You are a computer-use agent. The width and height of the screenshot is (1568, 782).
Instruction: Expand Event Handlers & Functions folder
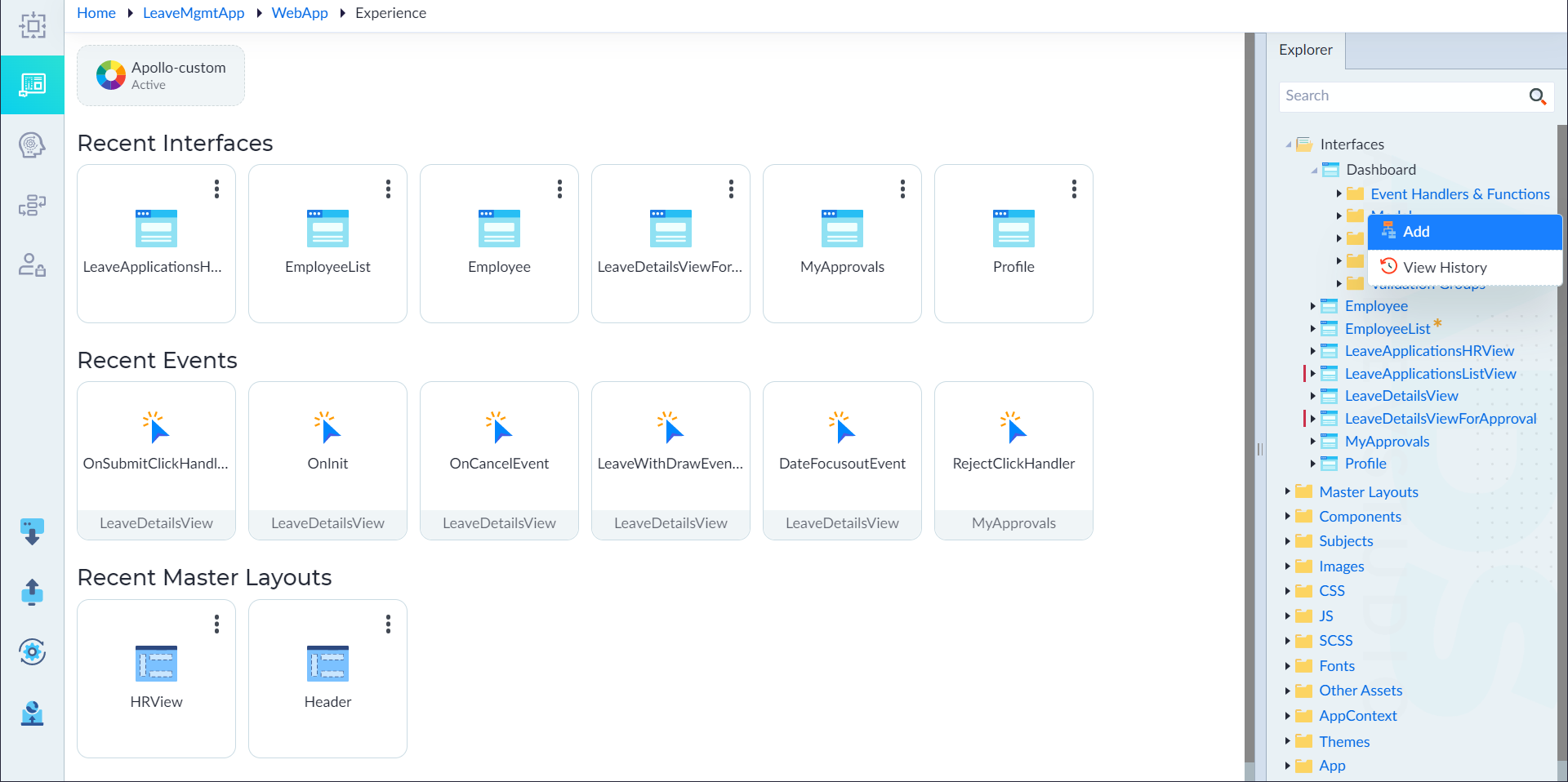point(1339,194)
